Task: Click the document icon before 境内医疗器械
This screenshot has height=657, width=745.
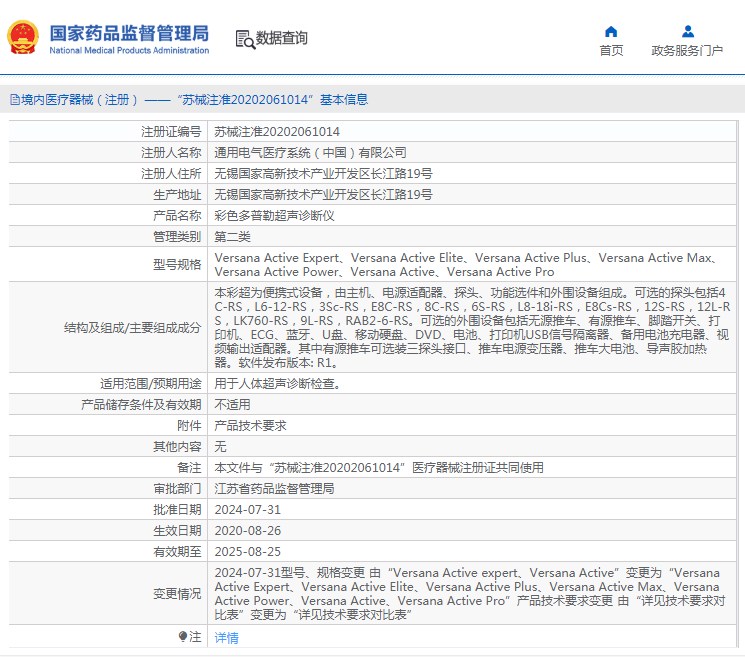Action: (x=15, y=100)
